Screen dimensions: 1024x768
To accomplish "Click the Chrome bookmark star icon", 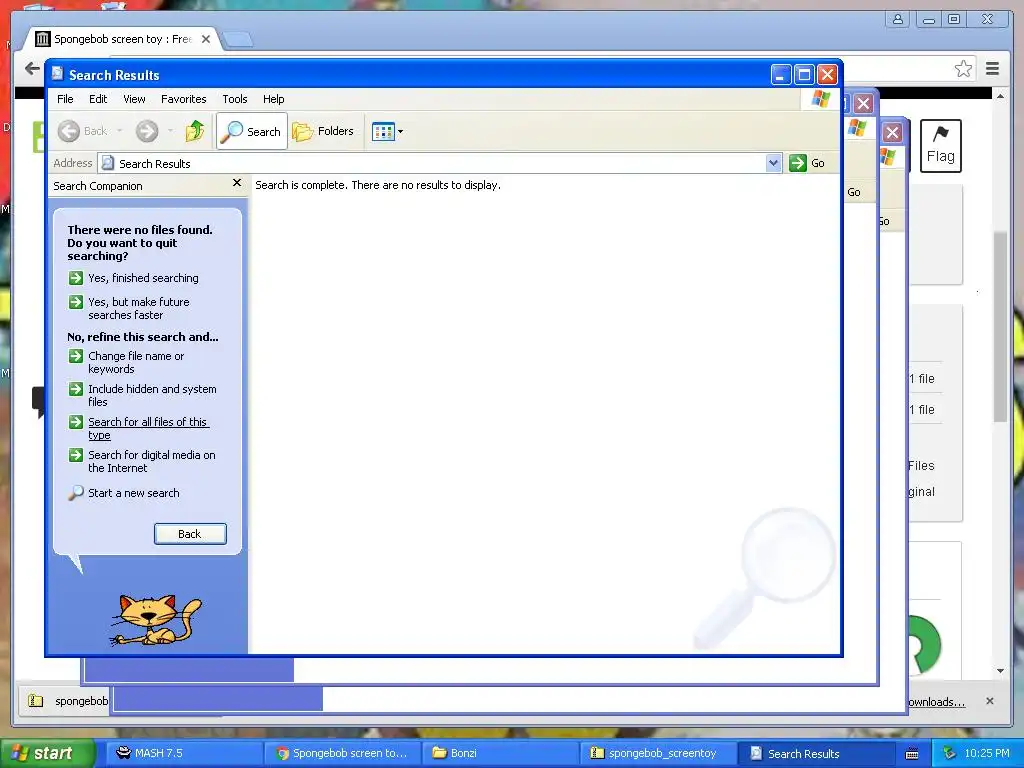I will coord(963,69).
